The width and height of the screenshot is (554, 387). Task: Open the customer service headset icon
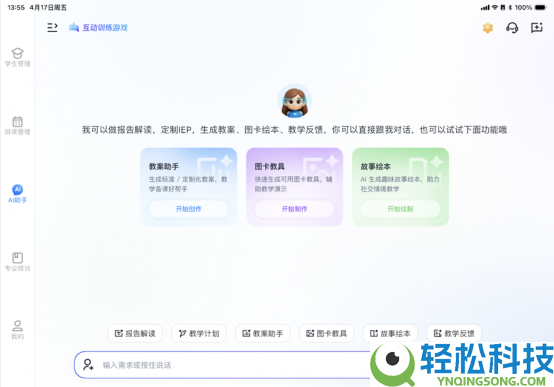[x=512, y=28]
